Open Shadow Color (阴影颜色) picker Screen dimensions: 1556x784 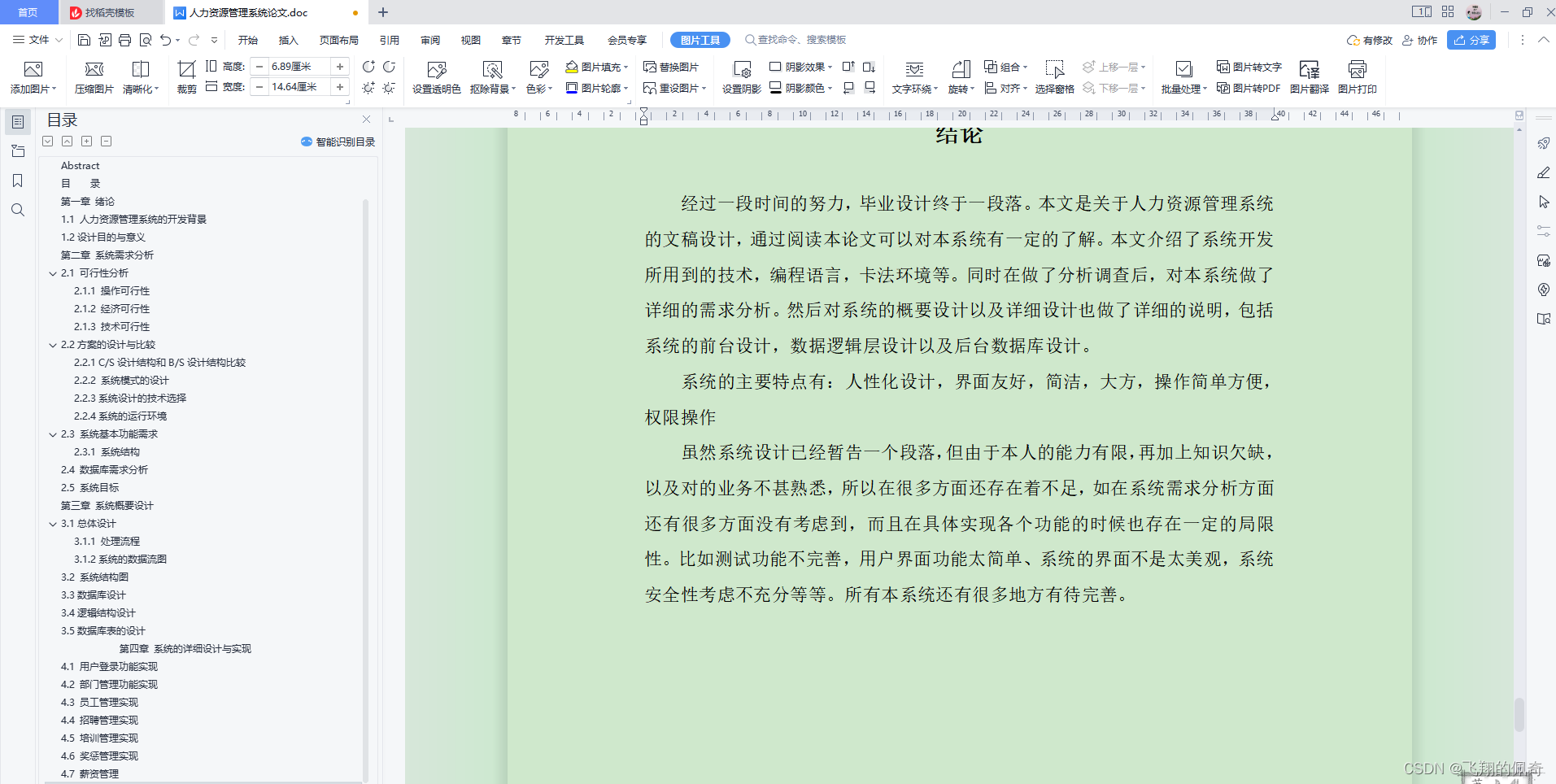[801, 88]
